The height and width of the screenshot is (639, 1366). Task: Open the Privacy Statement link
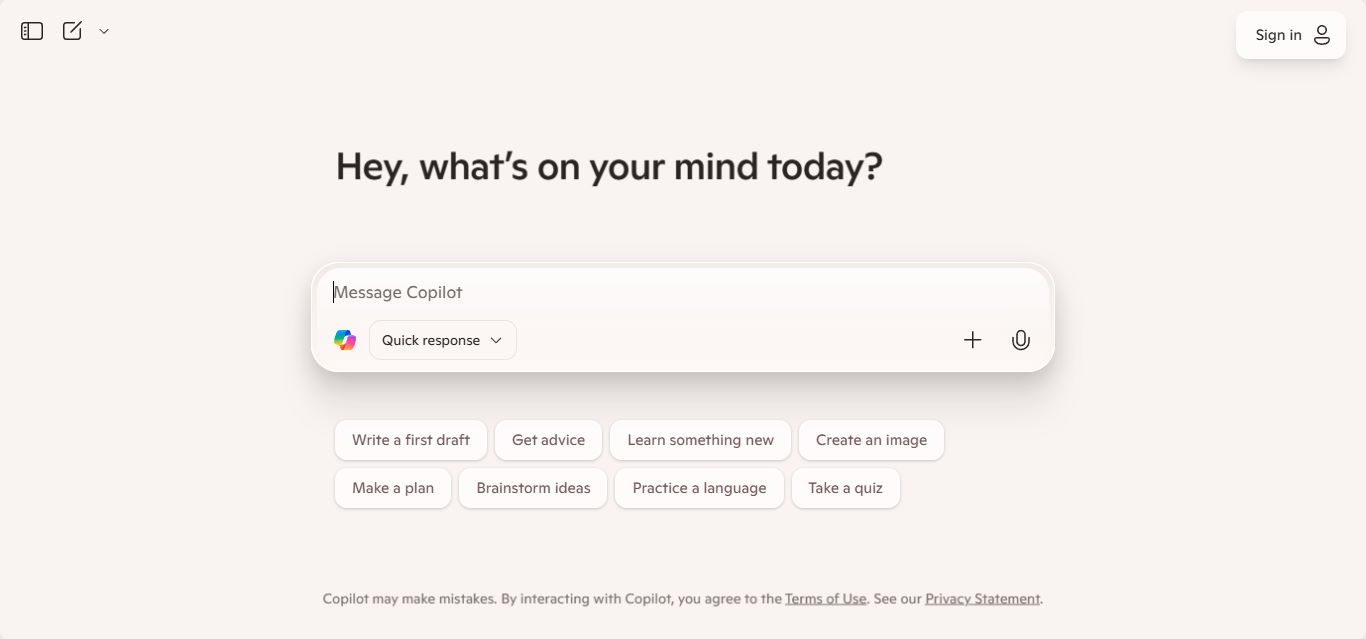[982, 599]
